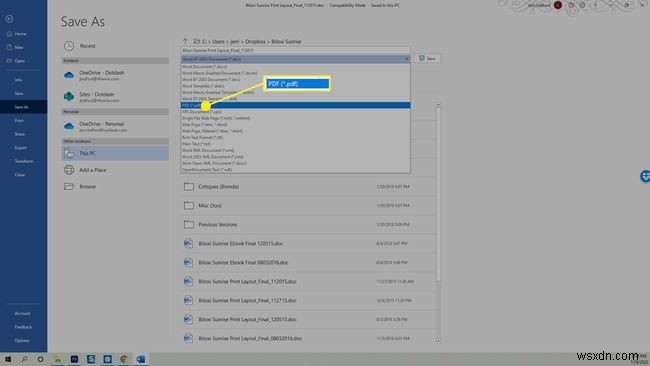The width and height of the screenshot is (650, 366).
Task: Choose Rich Text Format (*.rtf) in the file type list
Action: [x=296, y=137]
